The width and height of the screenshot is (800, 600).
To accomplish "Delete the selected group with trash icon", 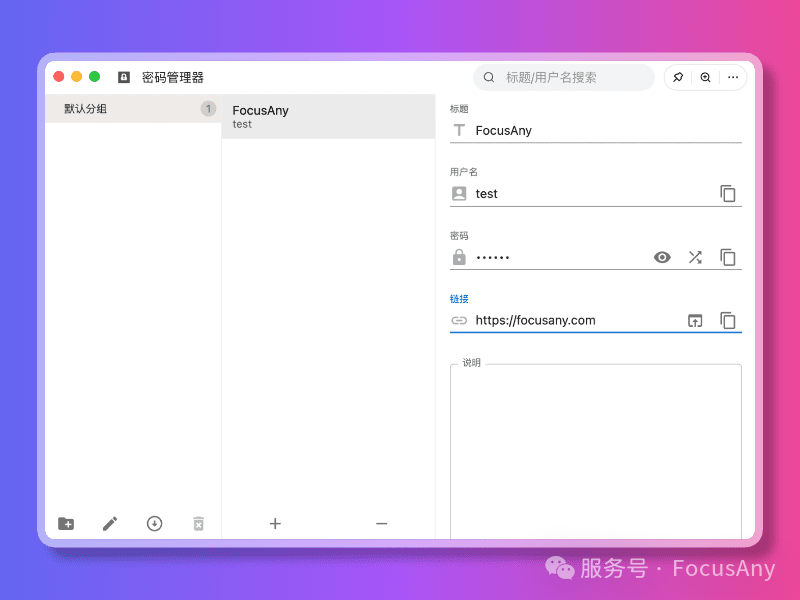I will pos(198,523).
